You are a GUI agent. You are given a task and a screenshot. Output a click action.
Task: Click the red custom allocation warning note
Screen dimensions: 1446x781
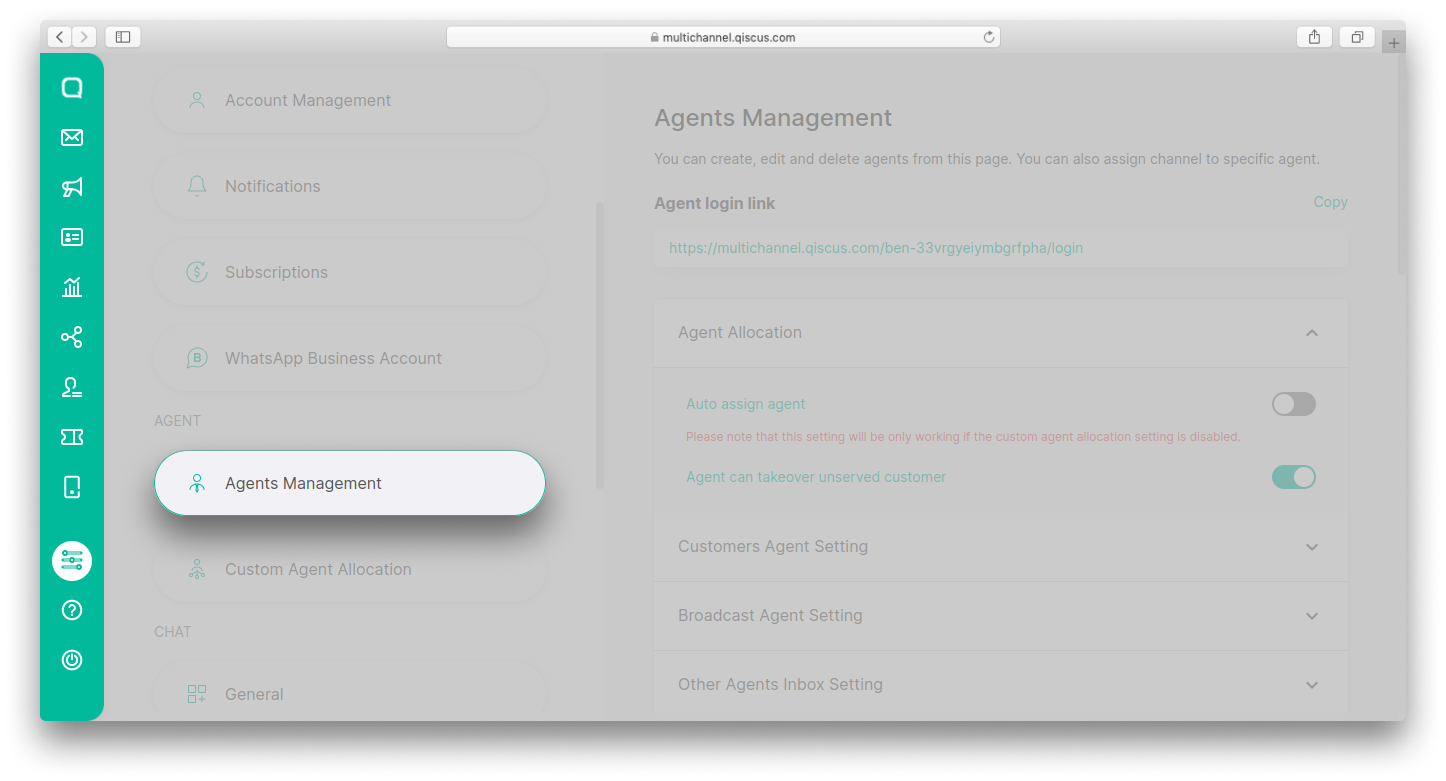pos(963,437)
